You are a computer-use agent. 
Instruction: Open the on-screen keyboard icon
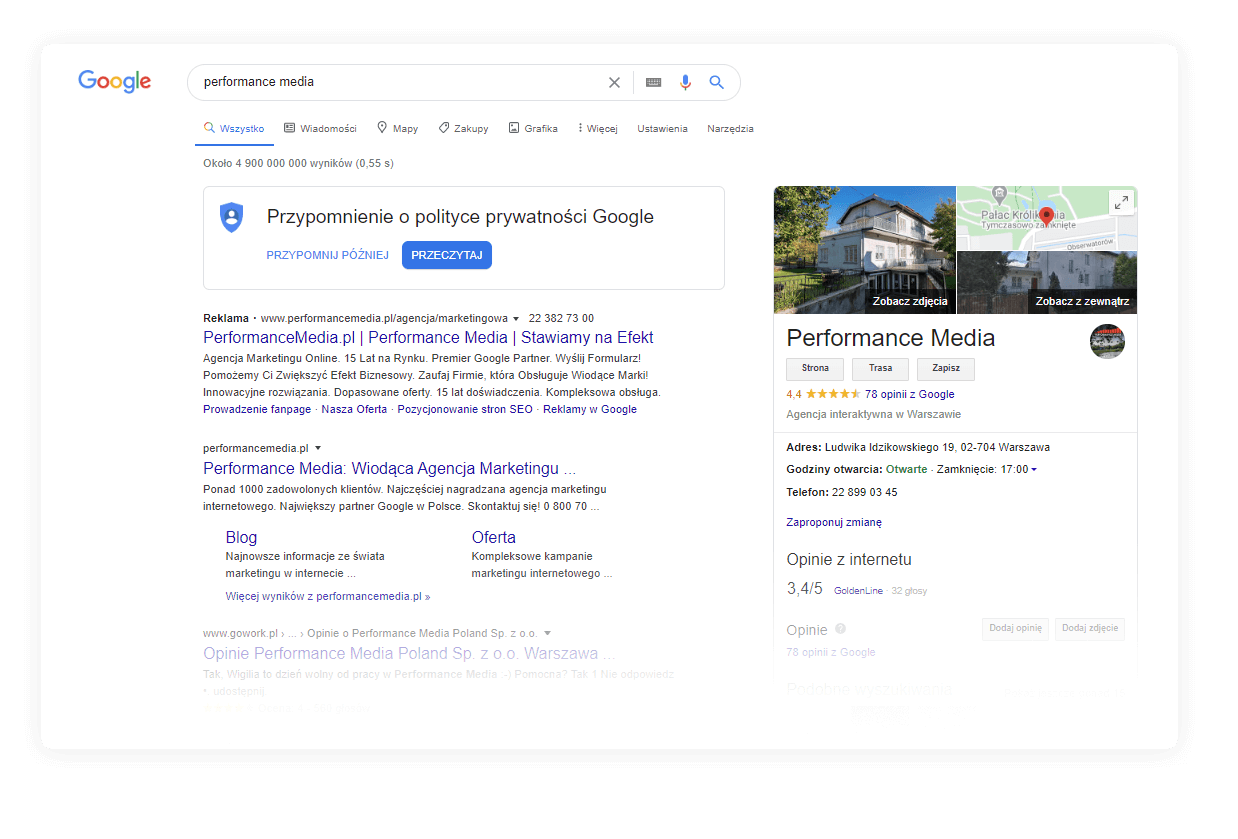coord(653,83)
